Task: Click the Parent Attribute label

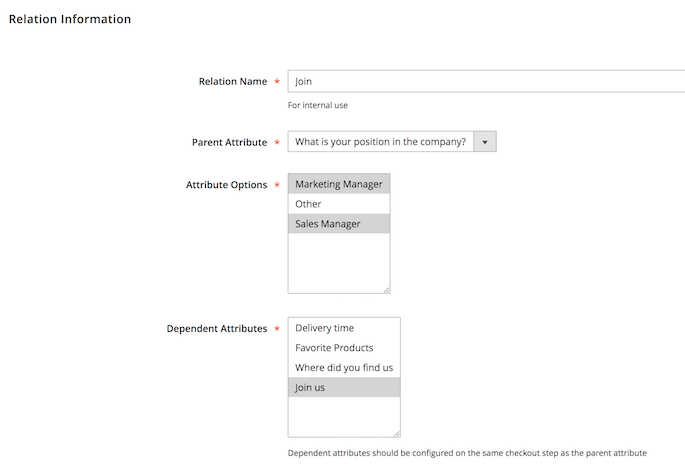Action: point(229,142)
